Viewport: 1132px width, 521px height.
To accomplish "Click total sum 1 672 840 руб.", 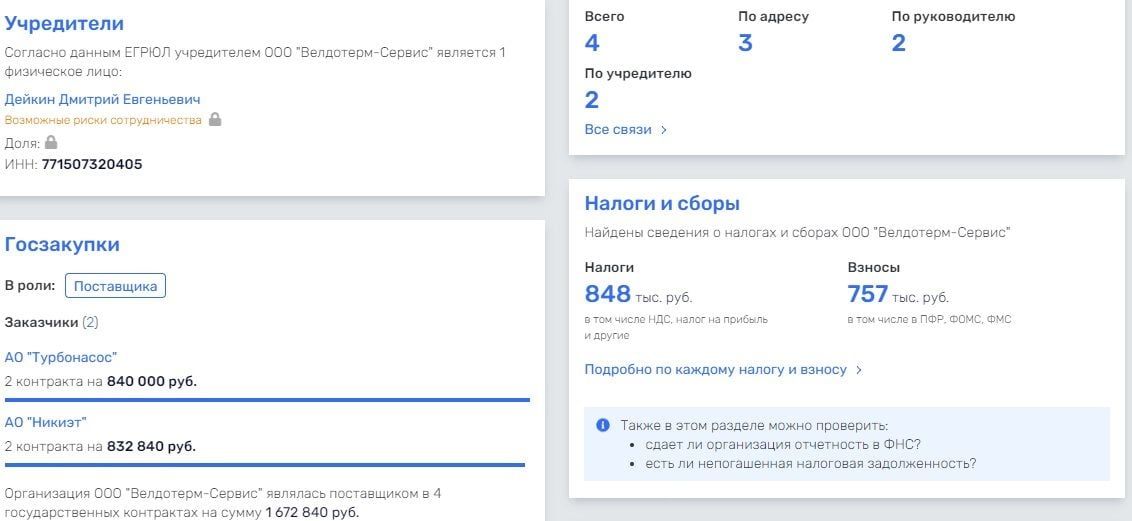I will click(x=312, y=513).
